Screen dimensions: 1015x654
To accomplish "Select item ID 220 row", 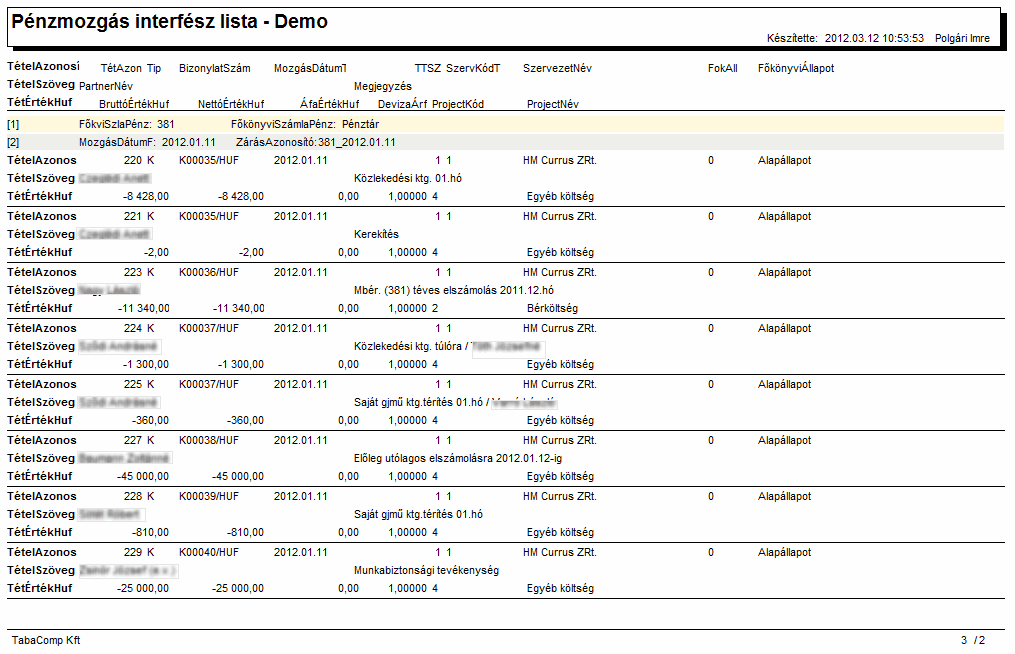I will click(506, 161).
